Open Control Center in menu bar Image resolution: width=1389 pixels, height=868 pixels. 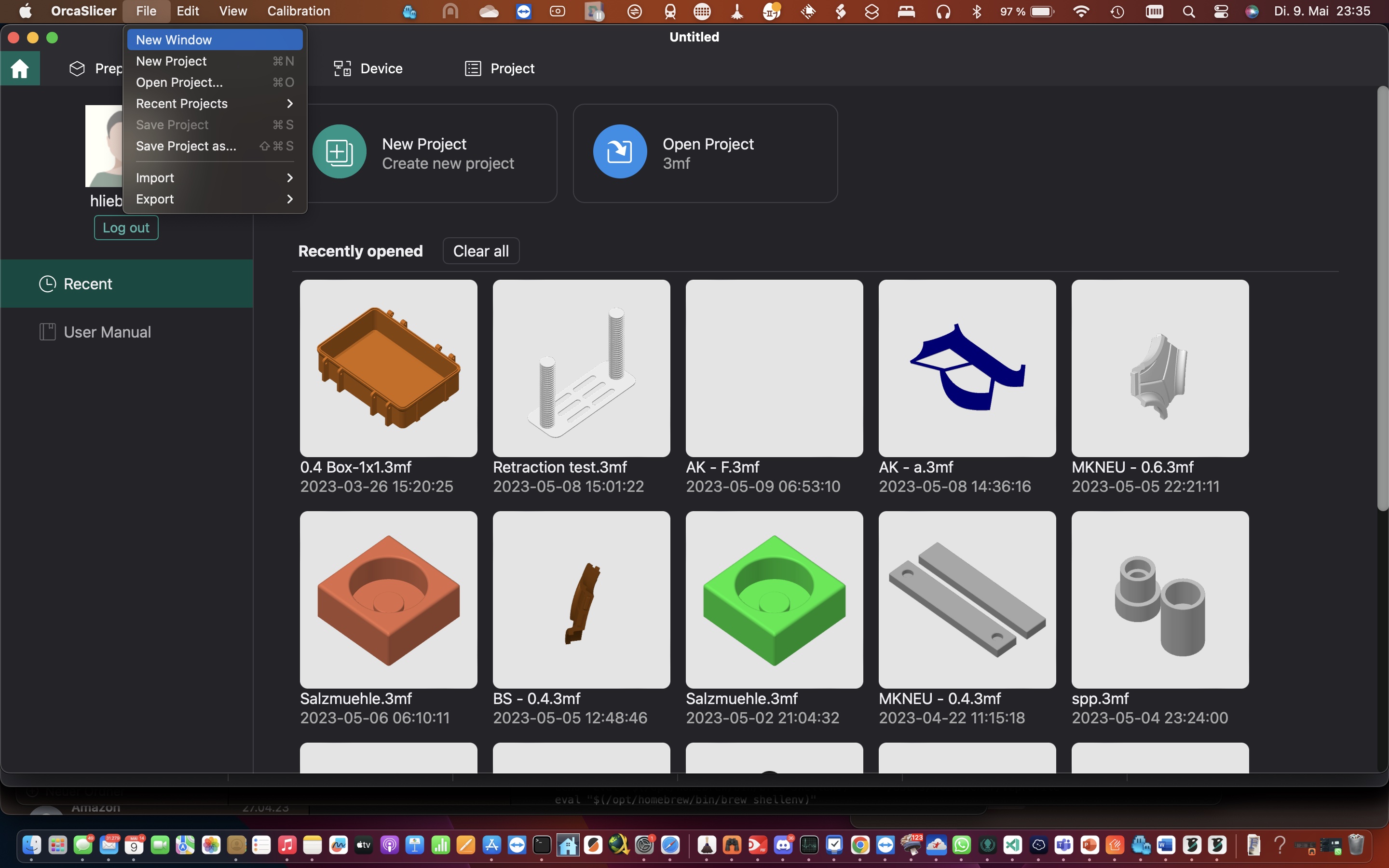click(x=1221, y=12)
